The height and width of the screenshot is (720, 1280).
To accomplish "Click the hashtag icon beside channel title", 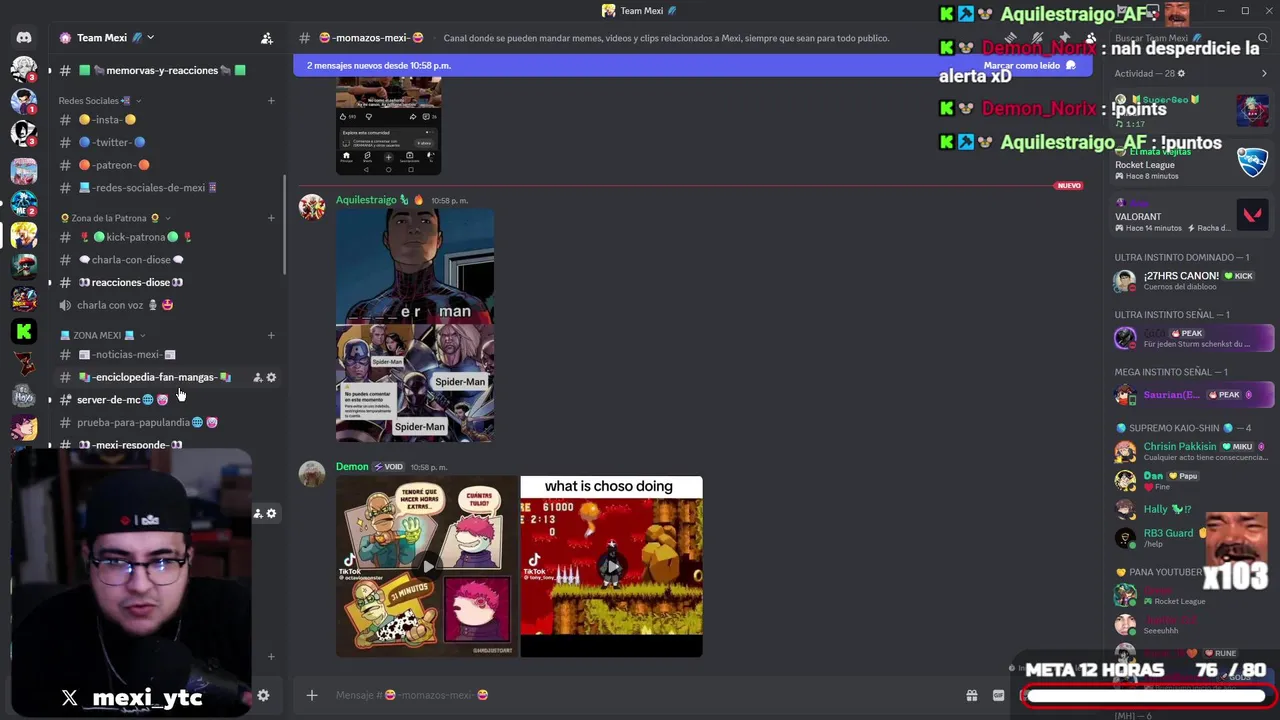I will (x=304, y=38).
